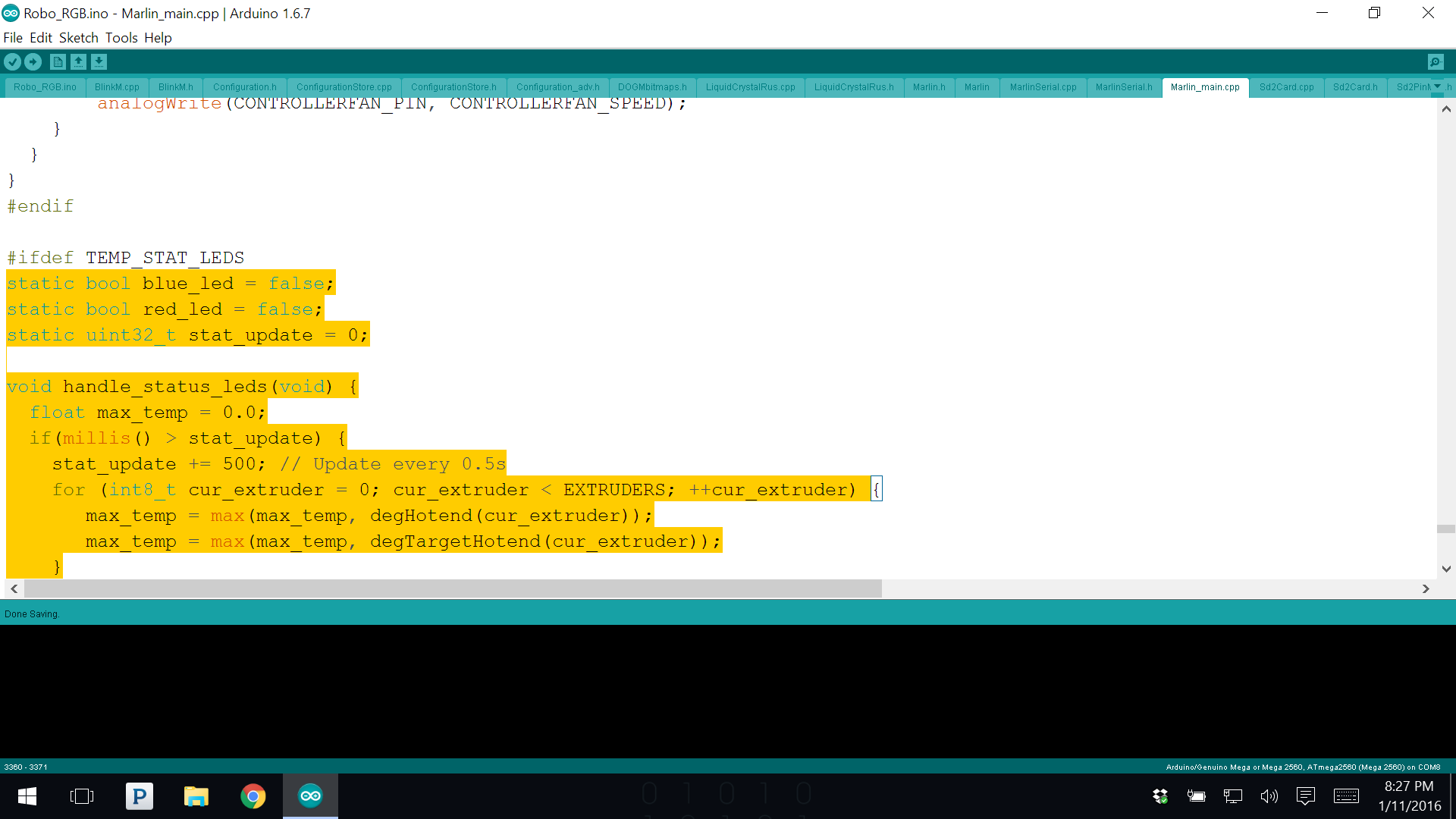Click the touch keyboard tray icon
Viewport: 1456px width, 819px height.
tap(1346, 796)
